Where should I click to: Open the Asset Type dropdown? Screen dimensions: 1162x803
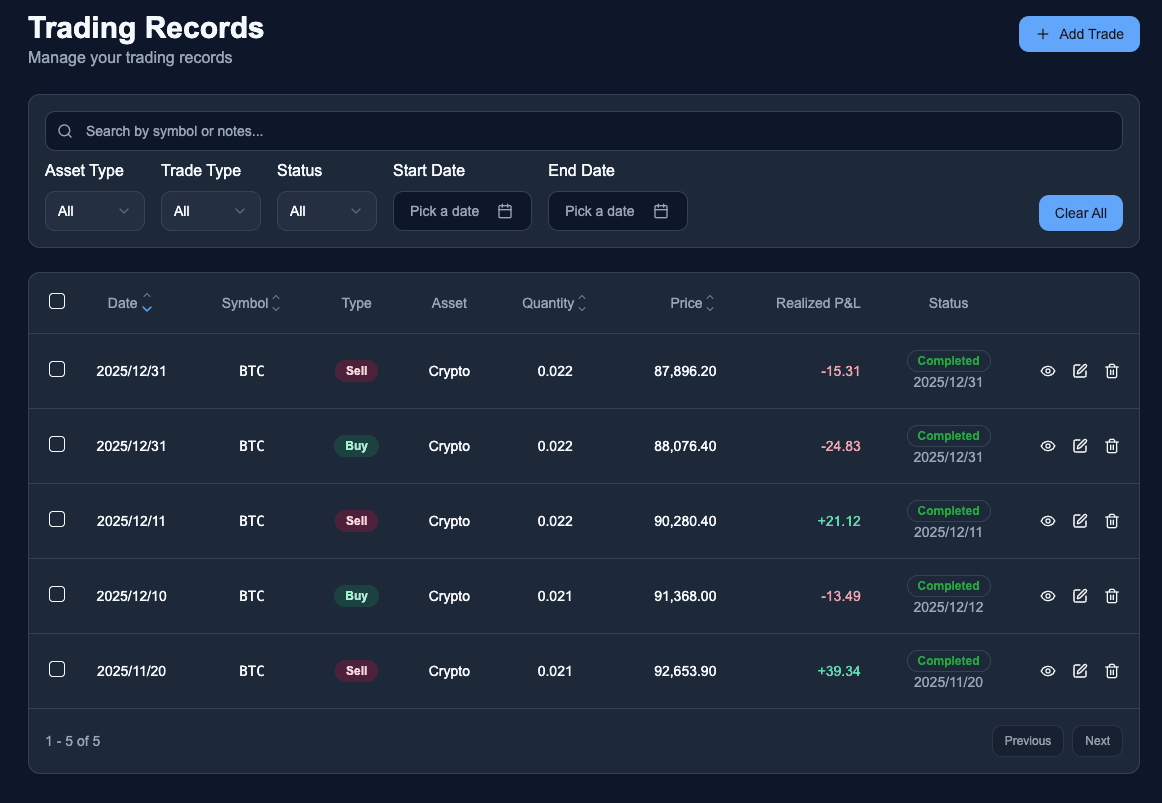tap(94, 211)
